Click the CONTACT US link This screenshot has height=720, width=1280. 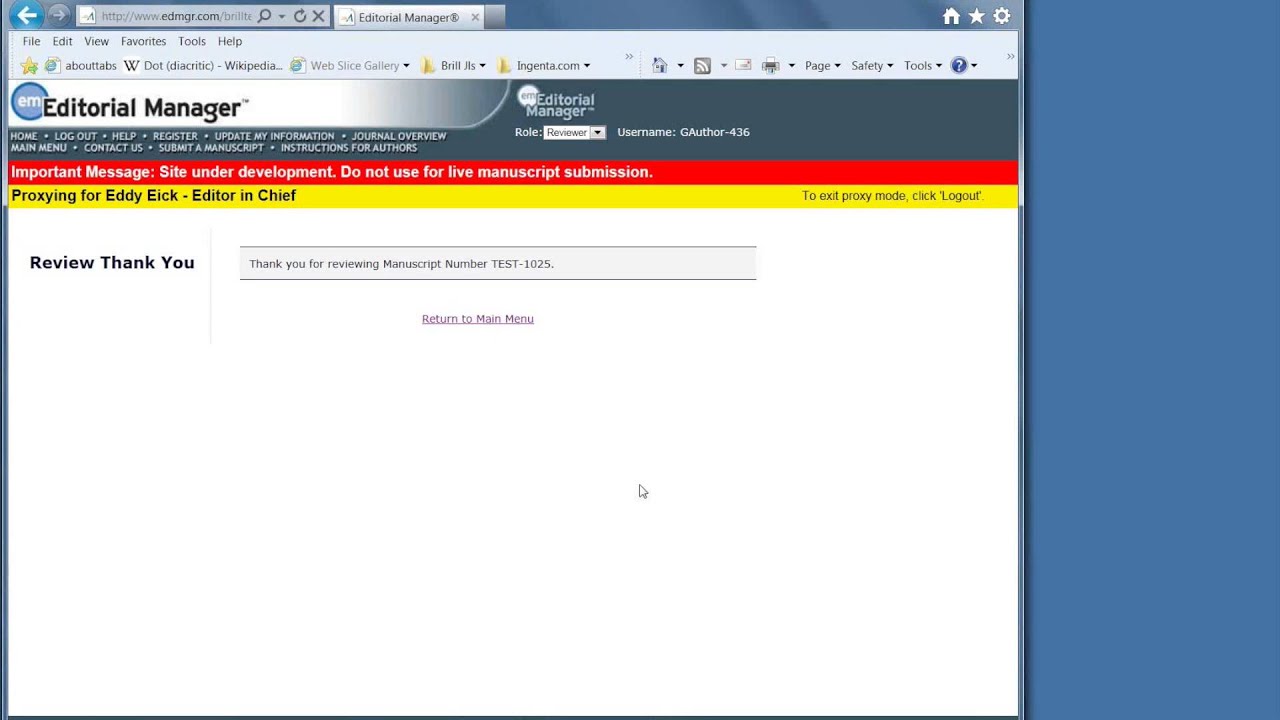pyautogui.click(x=113, y=148)
